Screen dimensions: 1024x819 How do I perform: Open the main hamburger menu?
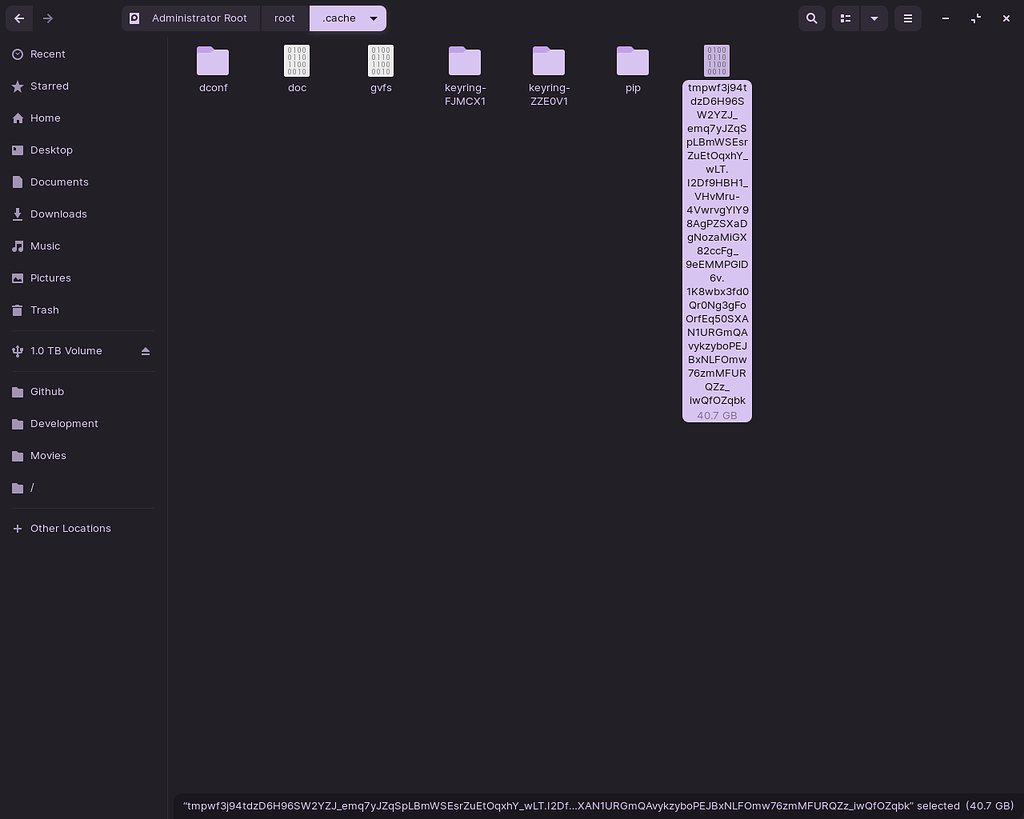coord(907,18)
